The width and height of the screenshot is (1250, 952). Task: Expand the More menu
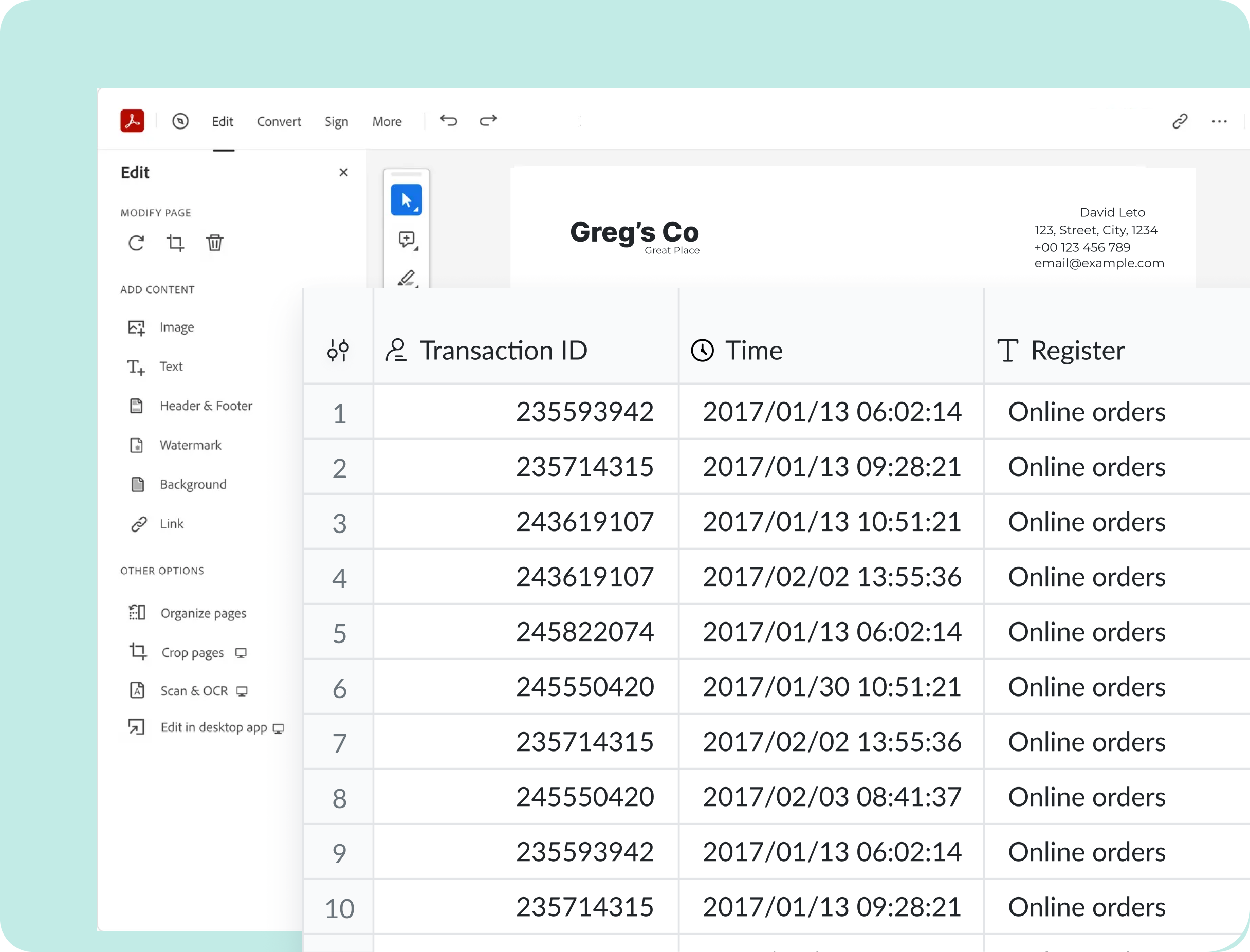click(387, 121)
